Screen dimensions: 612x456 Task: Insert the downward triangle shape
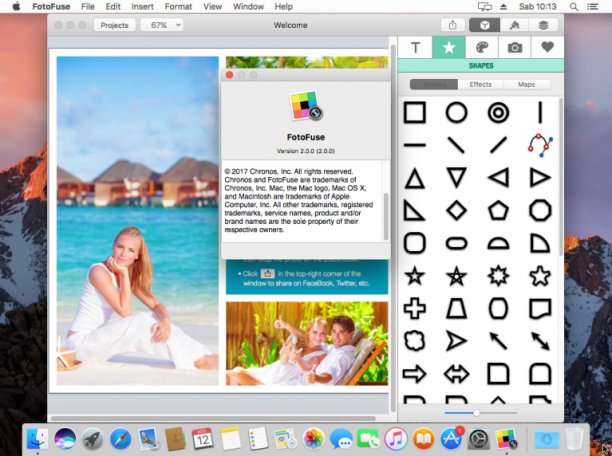[456, 178]
